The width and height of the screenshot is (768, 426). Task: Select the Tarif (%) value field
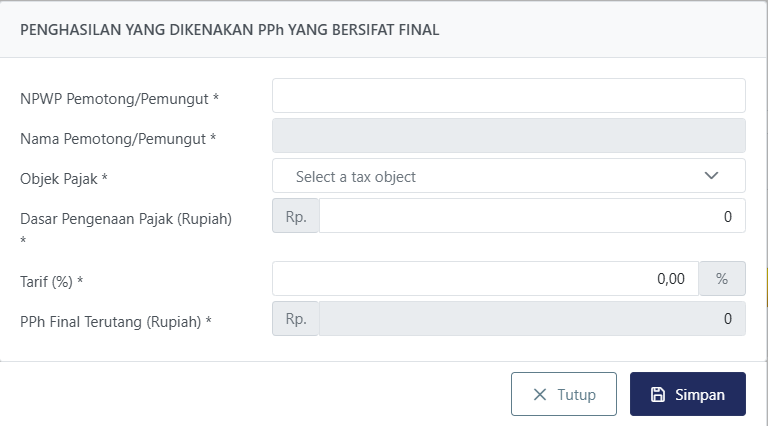pos(485,279)
